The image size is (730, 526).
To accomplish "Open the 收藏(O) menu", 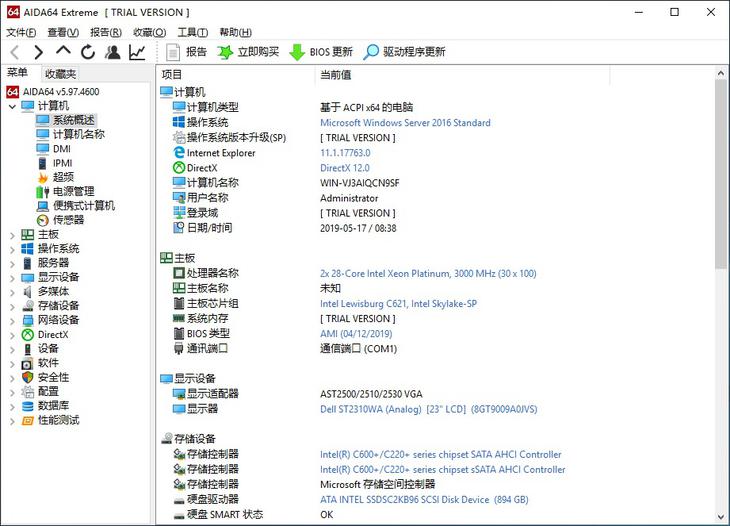I will [149, 32].
